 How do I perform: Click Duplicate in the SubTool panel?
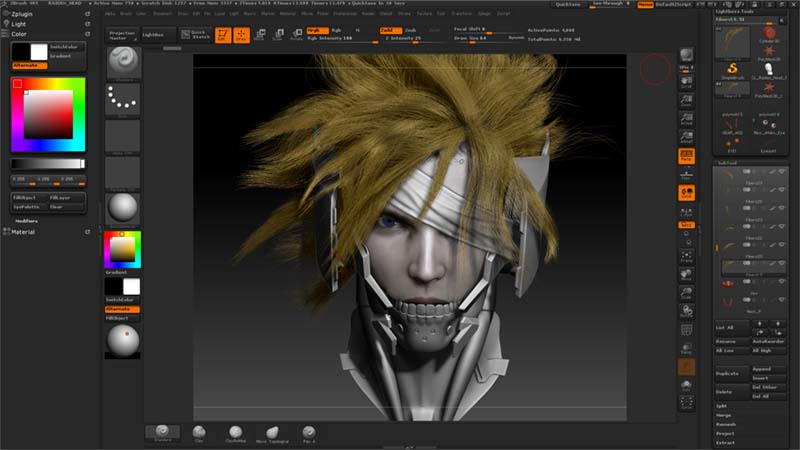(732, 373)
